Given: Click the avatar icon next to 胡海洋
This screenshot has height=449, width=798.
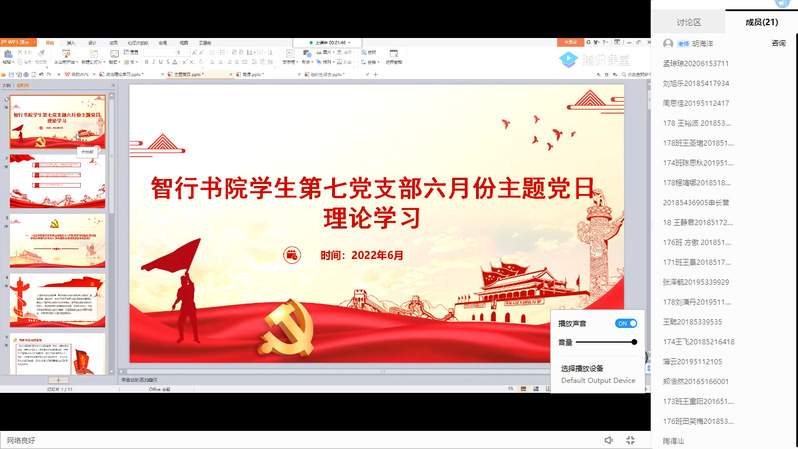Looking at the screenshot, I should [x=668, y=43].
